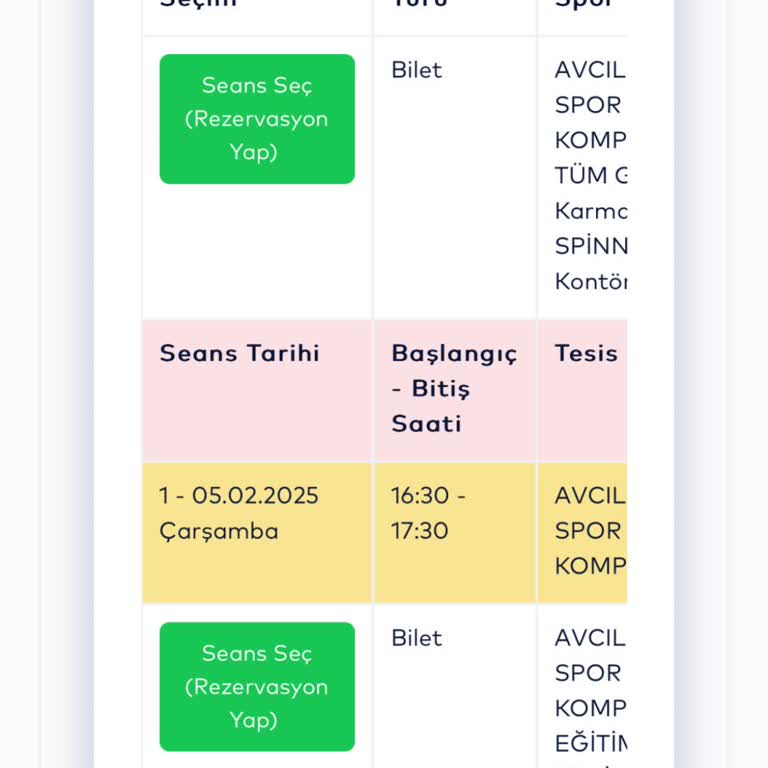Click the Çarşamba weekday label
The image size is (768, 768).
(219, 531)
